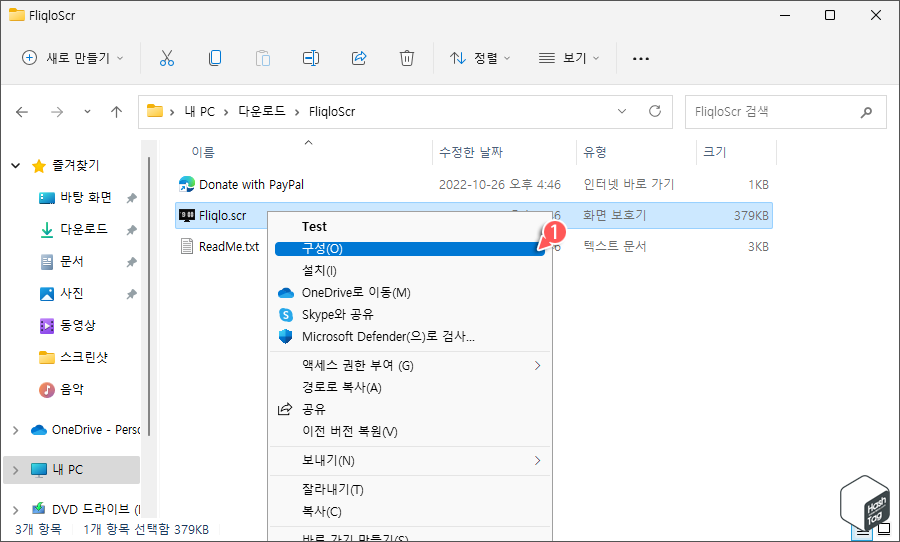Click the Cut scissors icon

(166, 58)
